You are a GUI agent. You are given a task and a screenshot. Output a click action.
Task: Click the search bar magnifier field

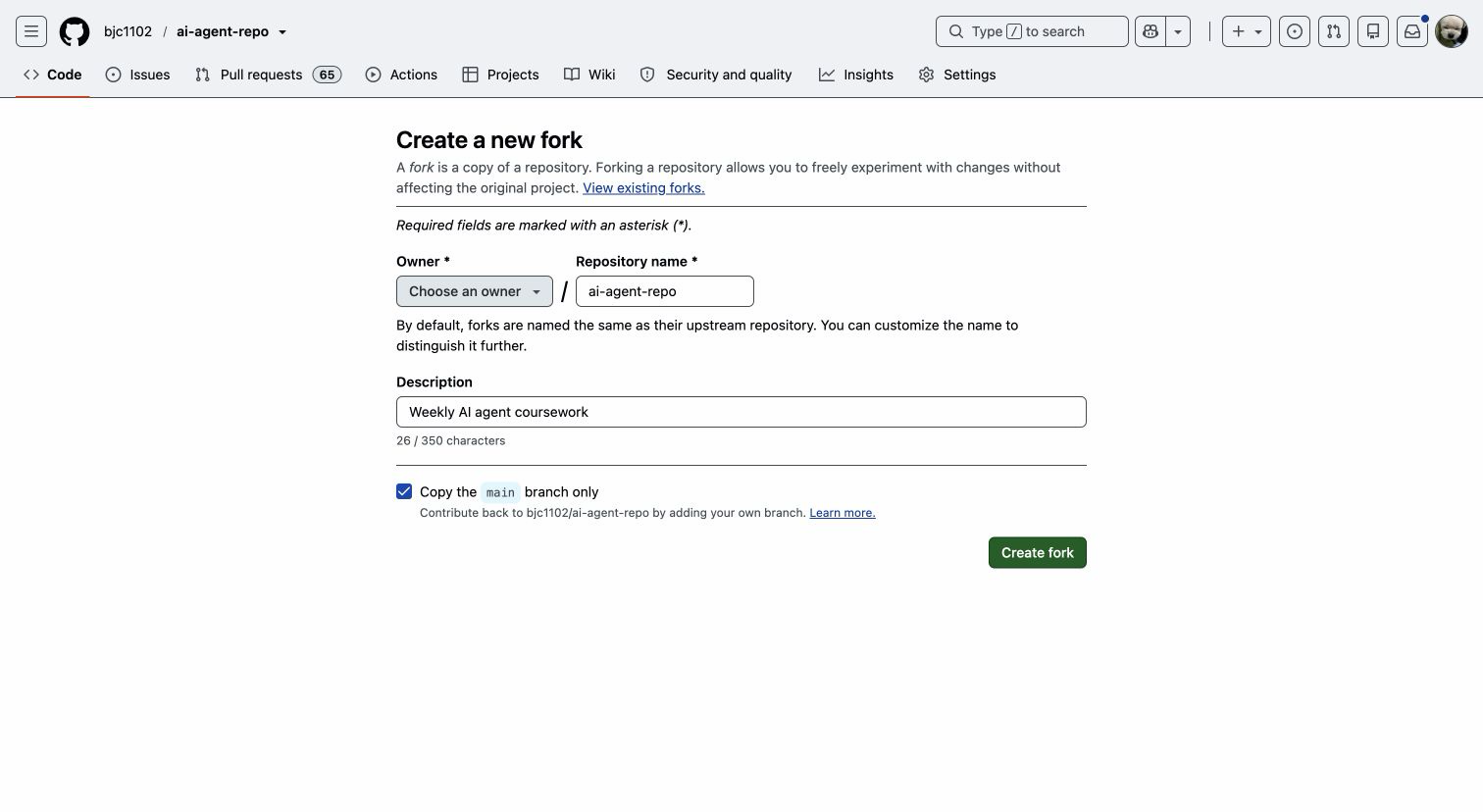1032,31
